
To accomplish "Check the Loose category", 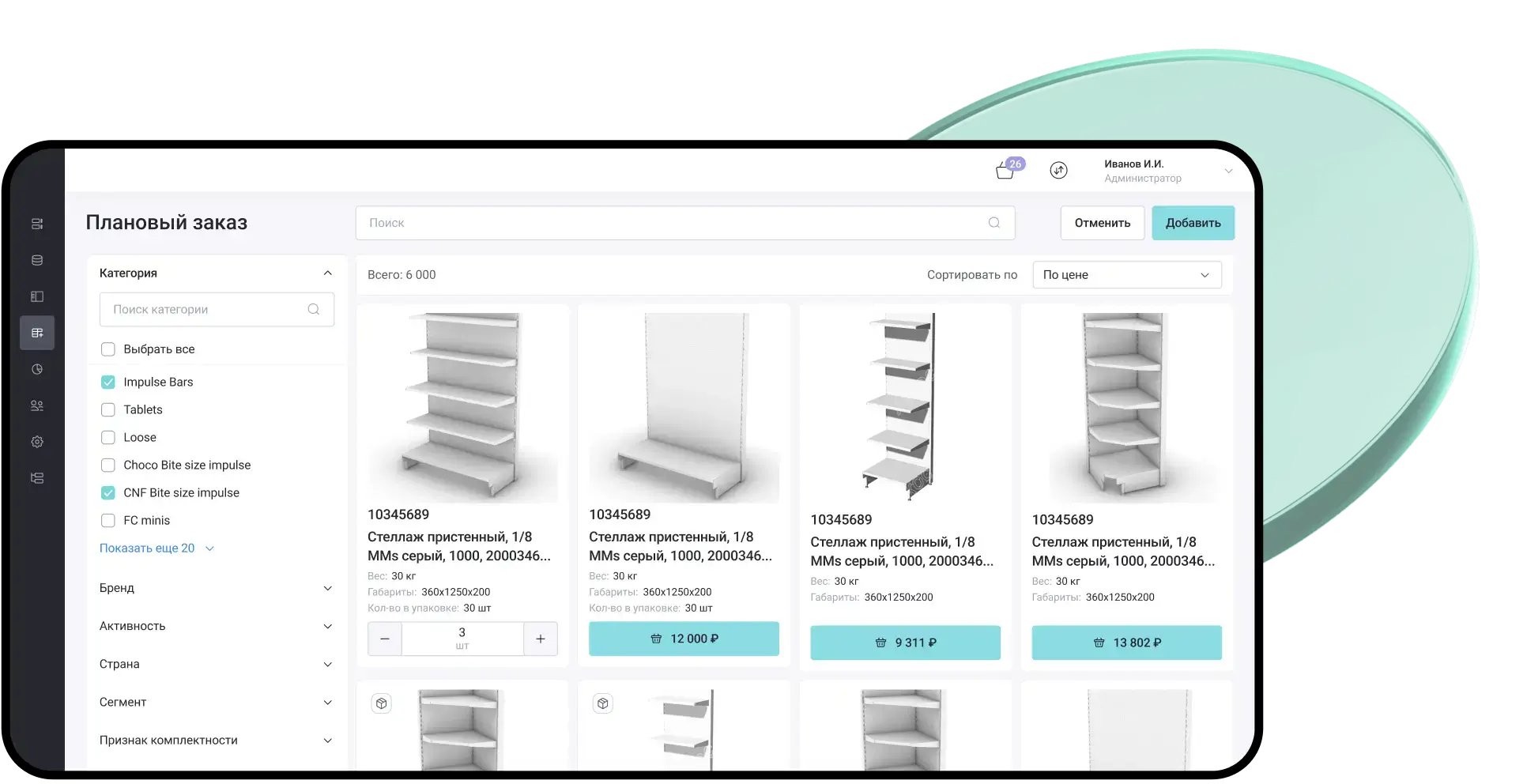I will tap(108, 437).
